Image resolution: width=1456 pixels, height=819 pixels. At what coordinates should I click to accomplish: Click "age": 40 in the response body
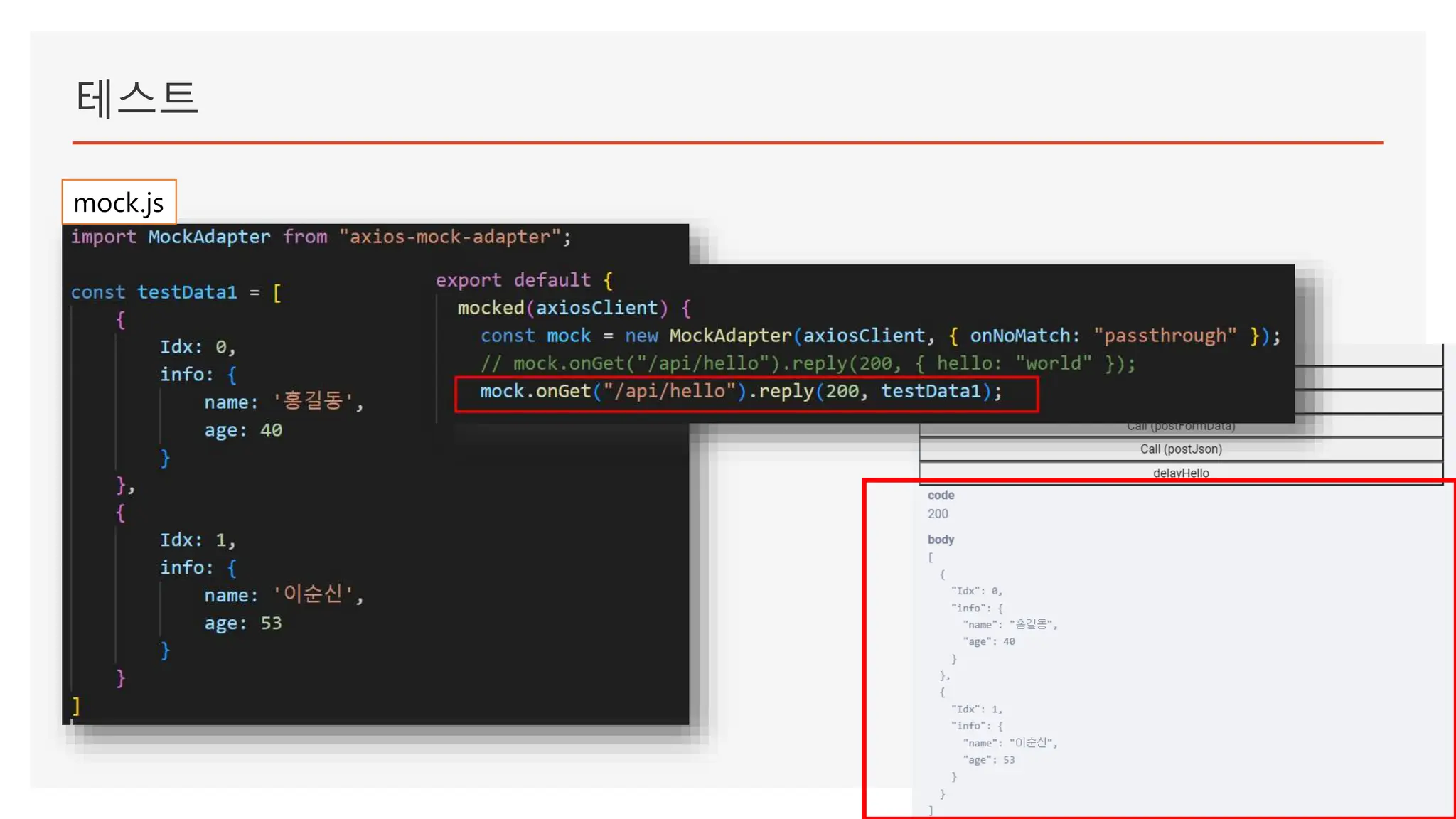tap(989, 641)
